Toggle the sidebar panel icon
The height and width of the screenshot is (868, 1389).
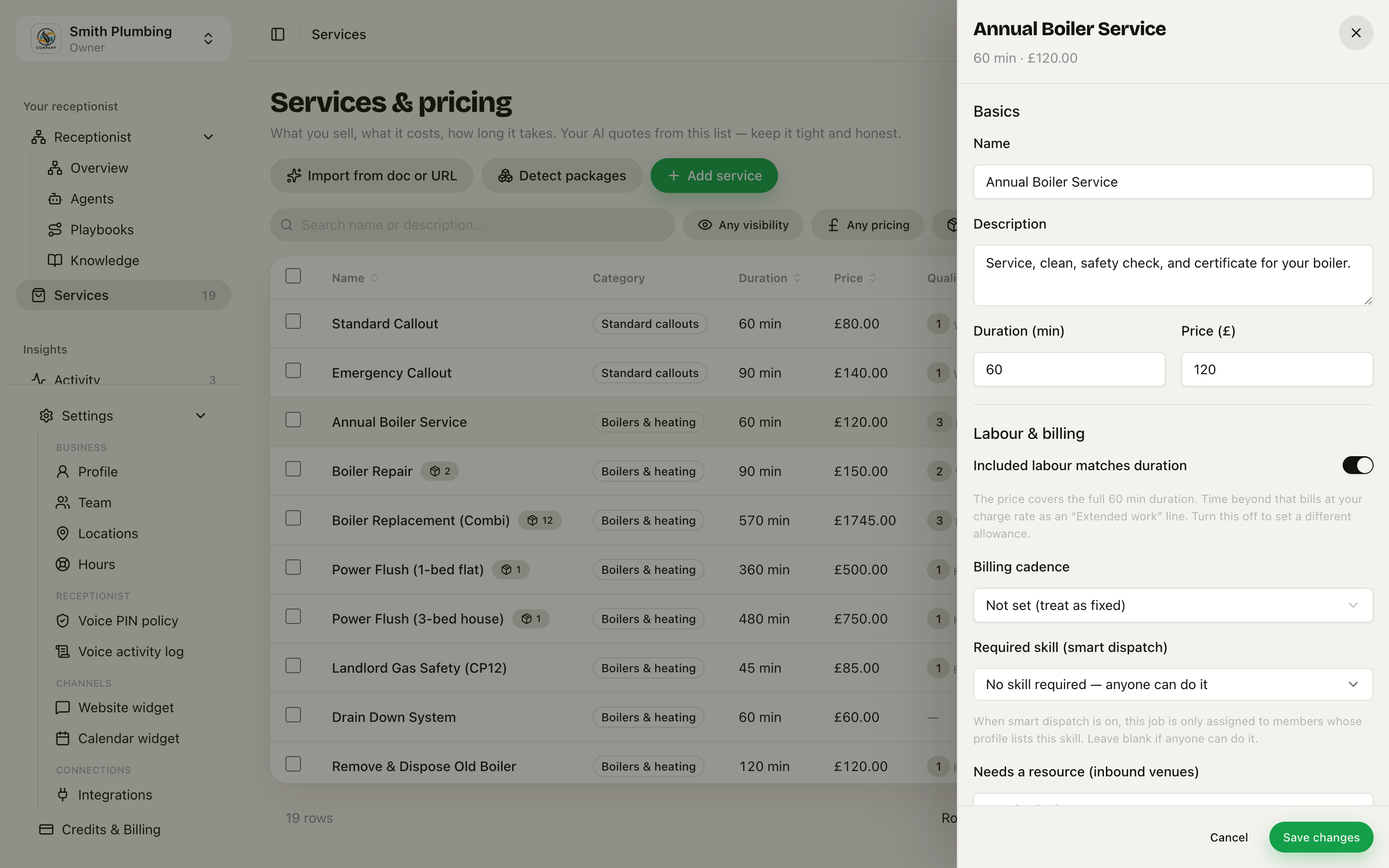click(x=278, y=34)
